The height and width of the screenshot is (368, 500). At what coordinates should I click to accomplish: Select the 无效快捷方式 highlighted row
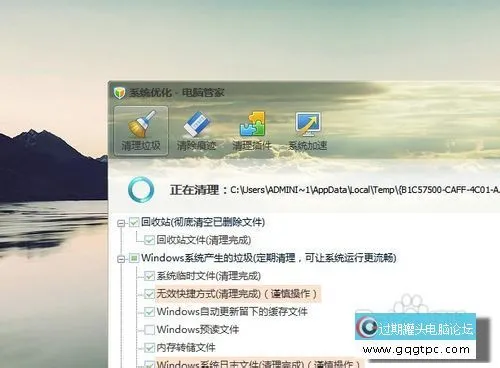238,294
